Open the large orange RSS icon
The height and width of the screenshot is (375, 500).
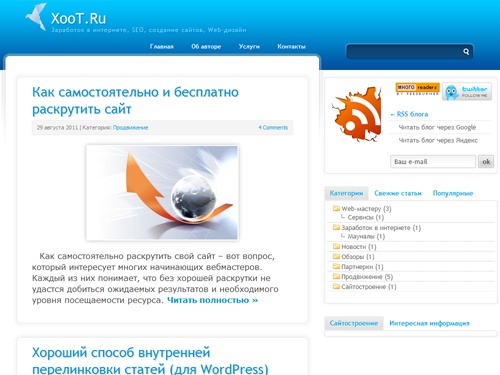[x=356, y=114]
